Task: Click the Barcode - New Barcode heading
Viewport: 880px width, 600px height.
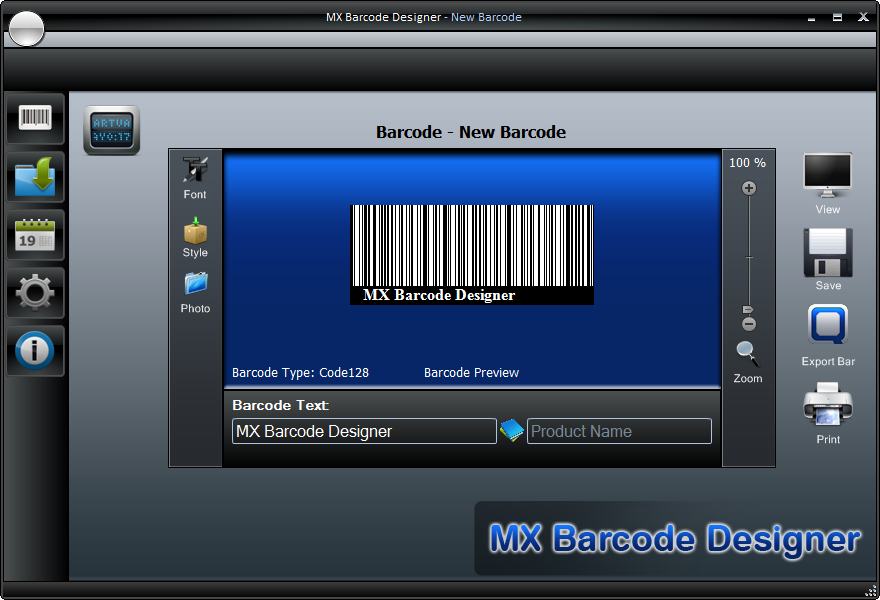Action: [471, 132]
